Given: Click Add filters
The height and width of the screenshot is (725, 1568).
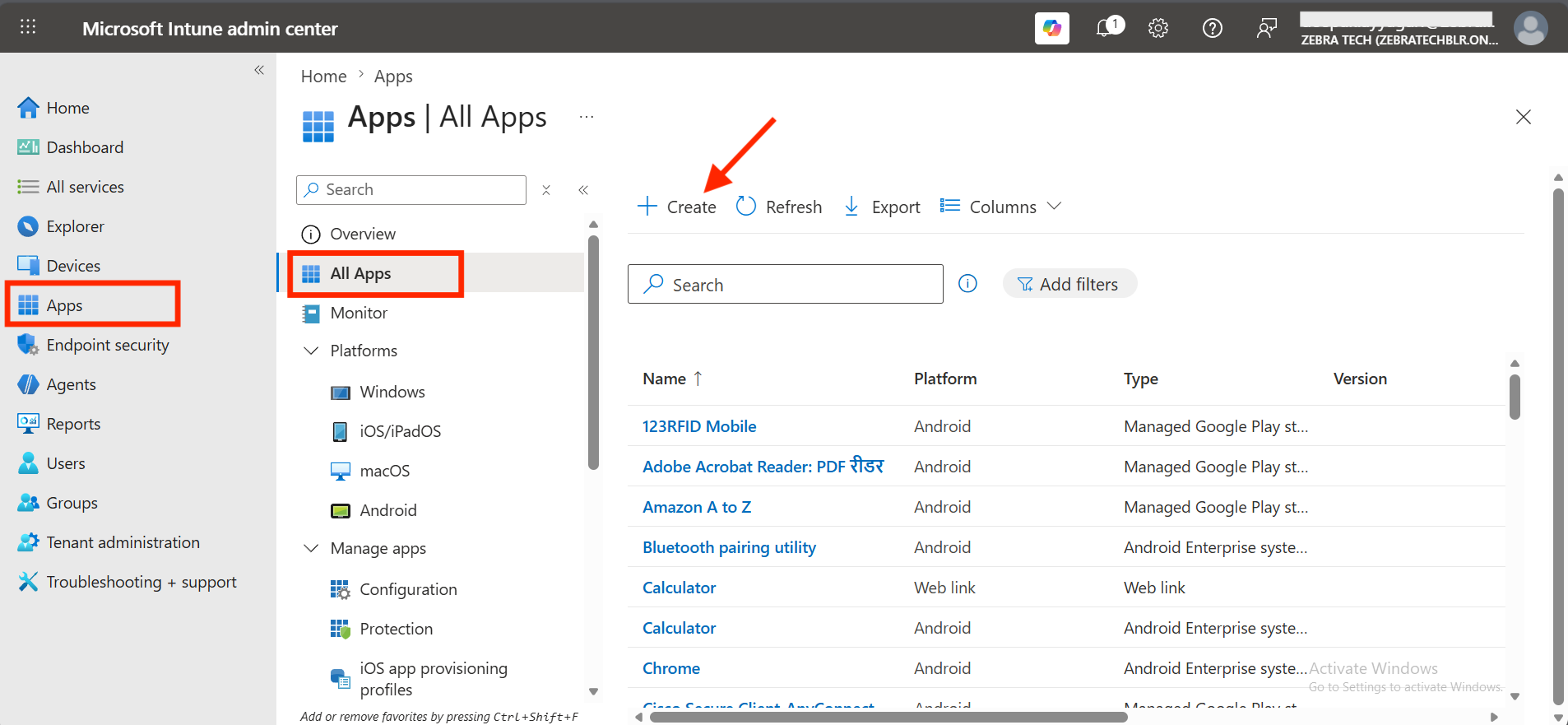Looking at the screenshot, I should [x=1069, y=284].
